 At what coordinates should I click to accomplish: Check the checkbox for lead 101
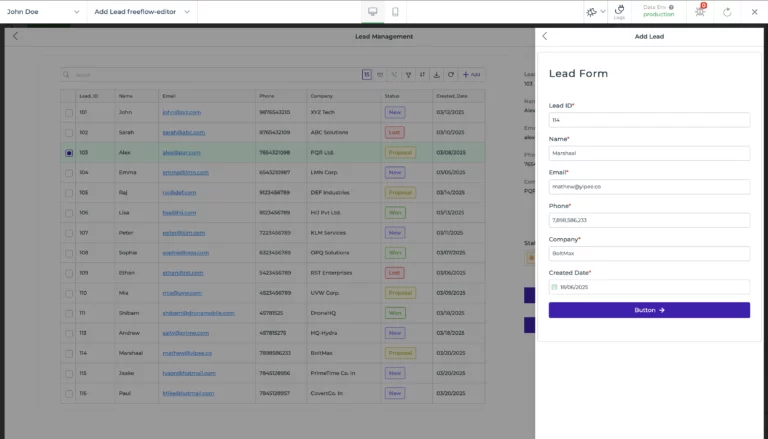69,112
